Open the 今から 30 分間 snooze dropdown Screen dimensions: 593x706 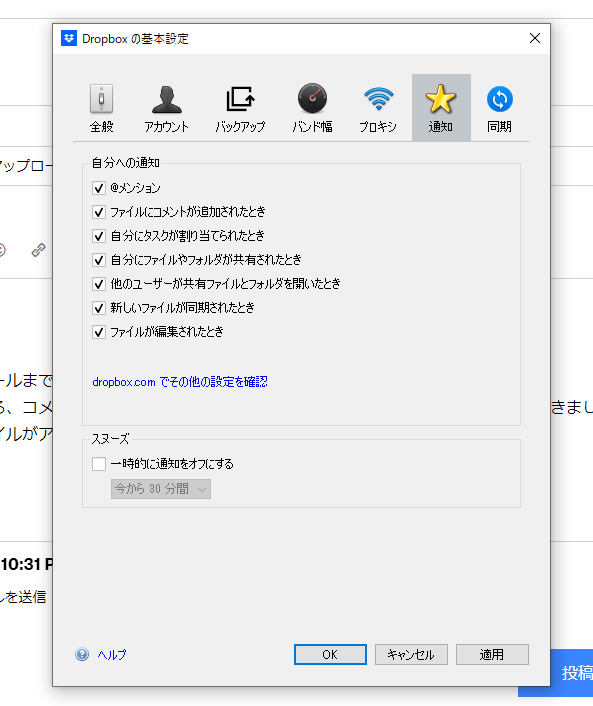click(161, 489)
